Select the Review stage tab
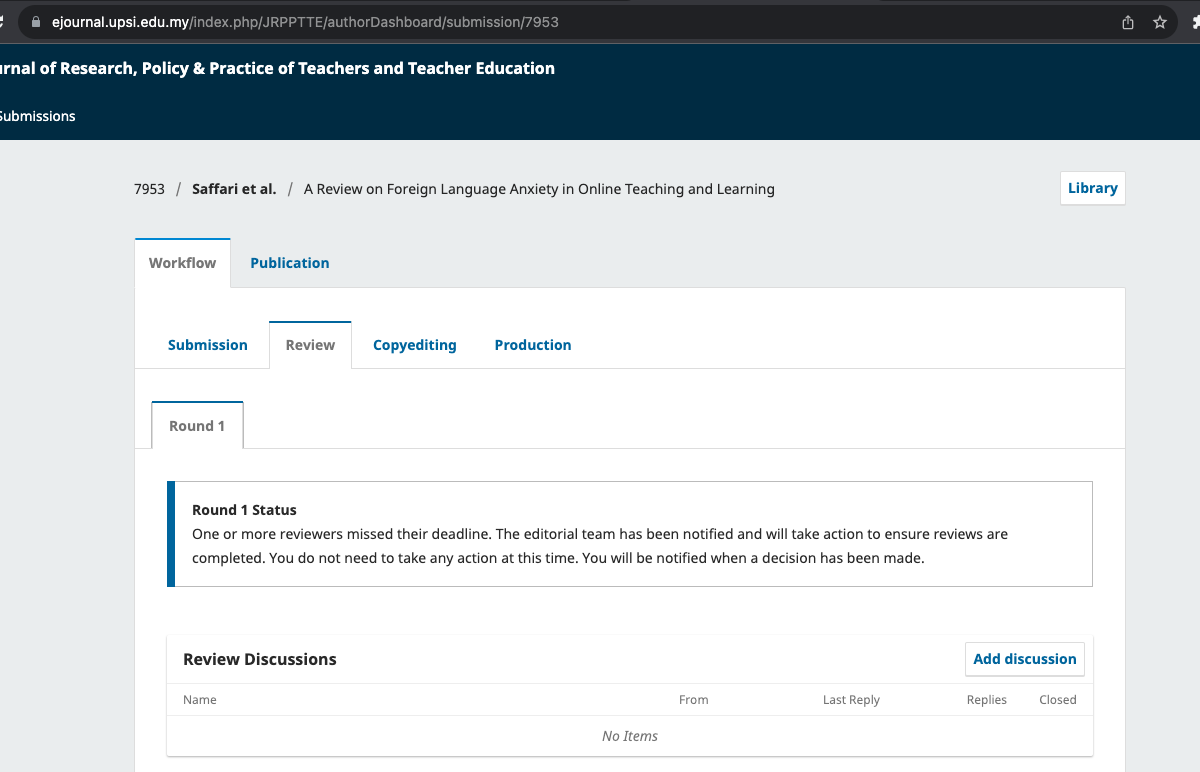Viewport: 1200px width, 772px height. [x=310, y=345]
